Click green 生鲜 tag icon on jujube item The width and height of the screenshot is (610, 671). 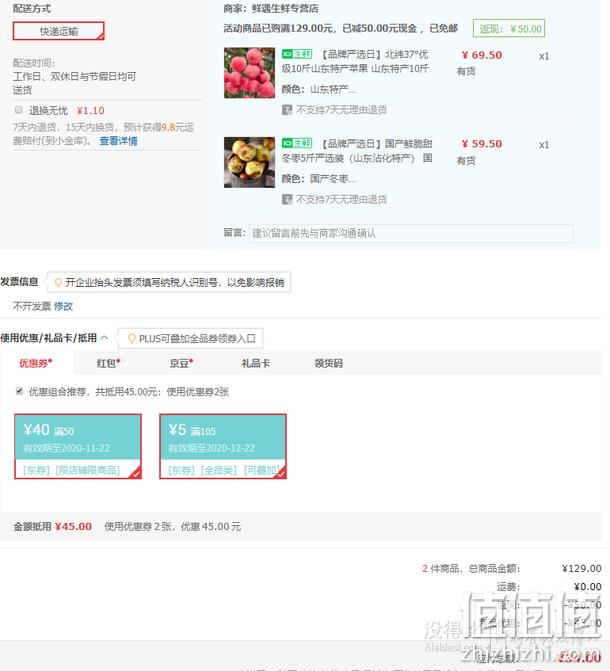click(x=297, y=143)
